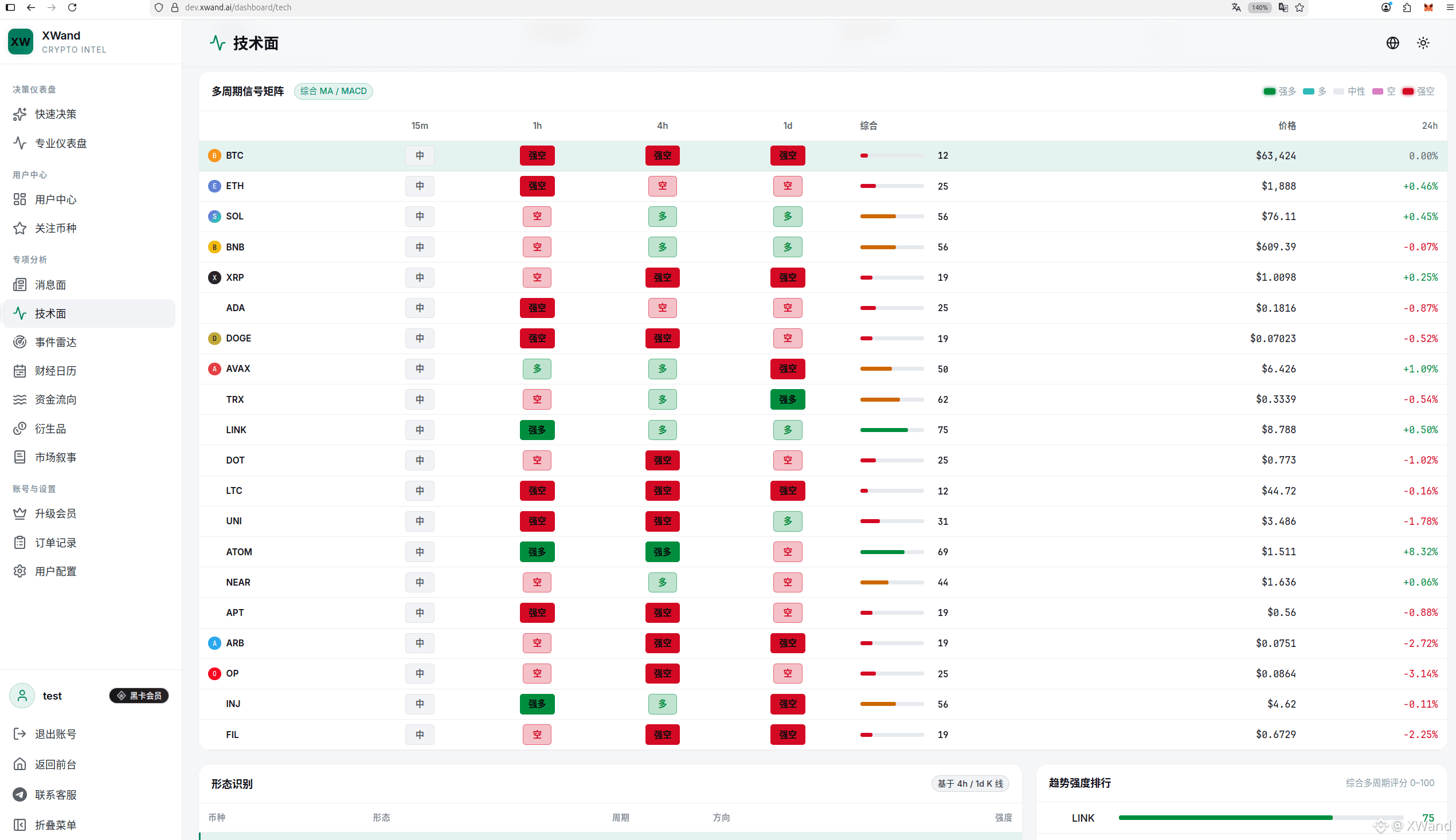Click the SOL coin icon
This screenshot has height=840, width=1456.
pyautogui.click(x=214, y=217)
